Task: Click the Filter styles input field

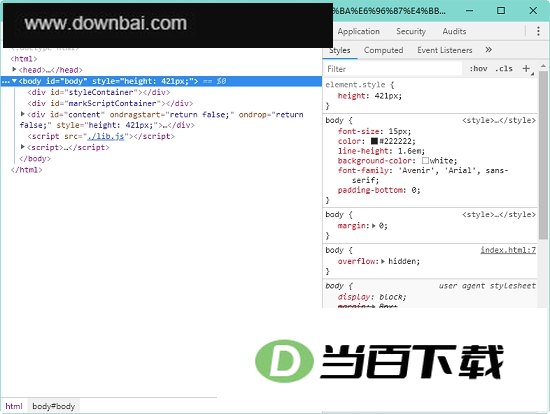Action: click(x=393, y=69)
